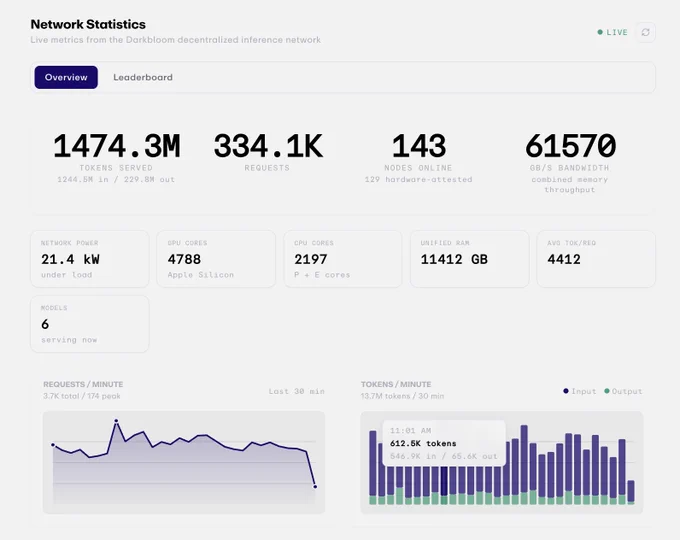Click the Models 6 serving now card
Image resolution: width=680 pixels, height=540 pixels.
[x=90, y=324]
